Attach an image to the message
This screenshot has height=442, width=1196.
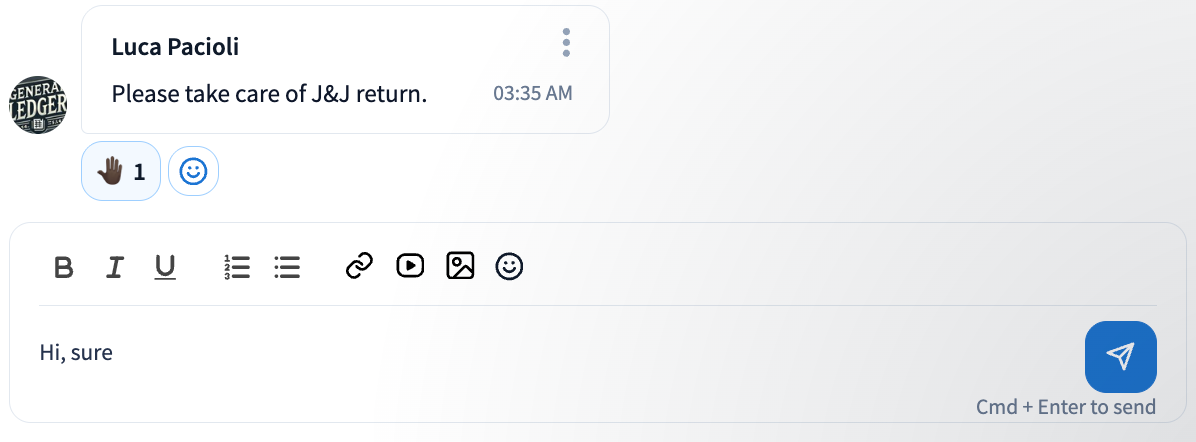click(460, 266)
